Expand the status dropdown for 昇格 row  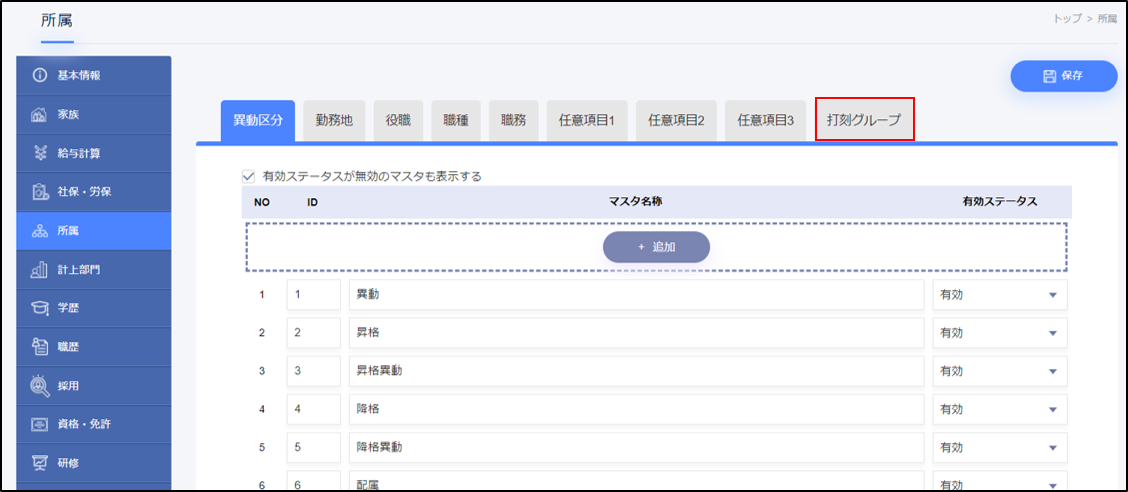coord(1000,333)
